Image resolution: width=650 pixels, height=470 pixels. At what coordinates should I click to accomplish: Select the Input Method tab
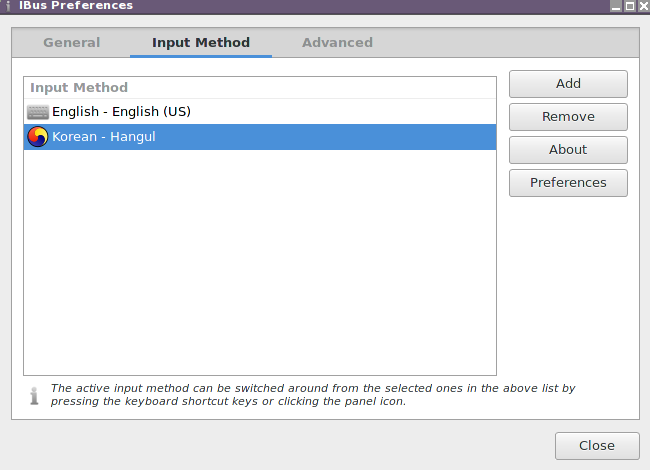(x=201, y=43)
